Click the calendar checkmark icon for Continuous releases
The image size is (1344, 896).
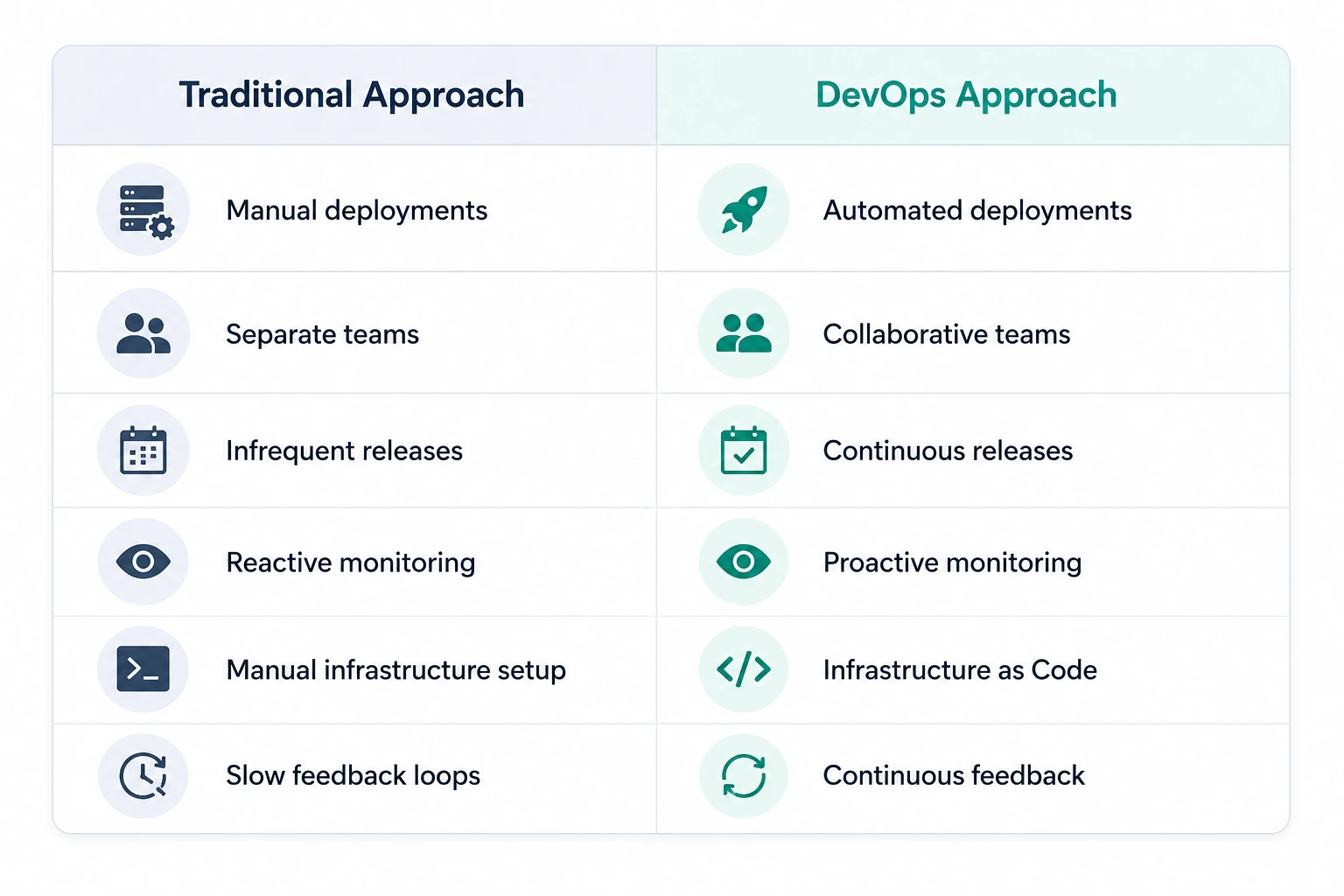point(744,450)
